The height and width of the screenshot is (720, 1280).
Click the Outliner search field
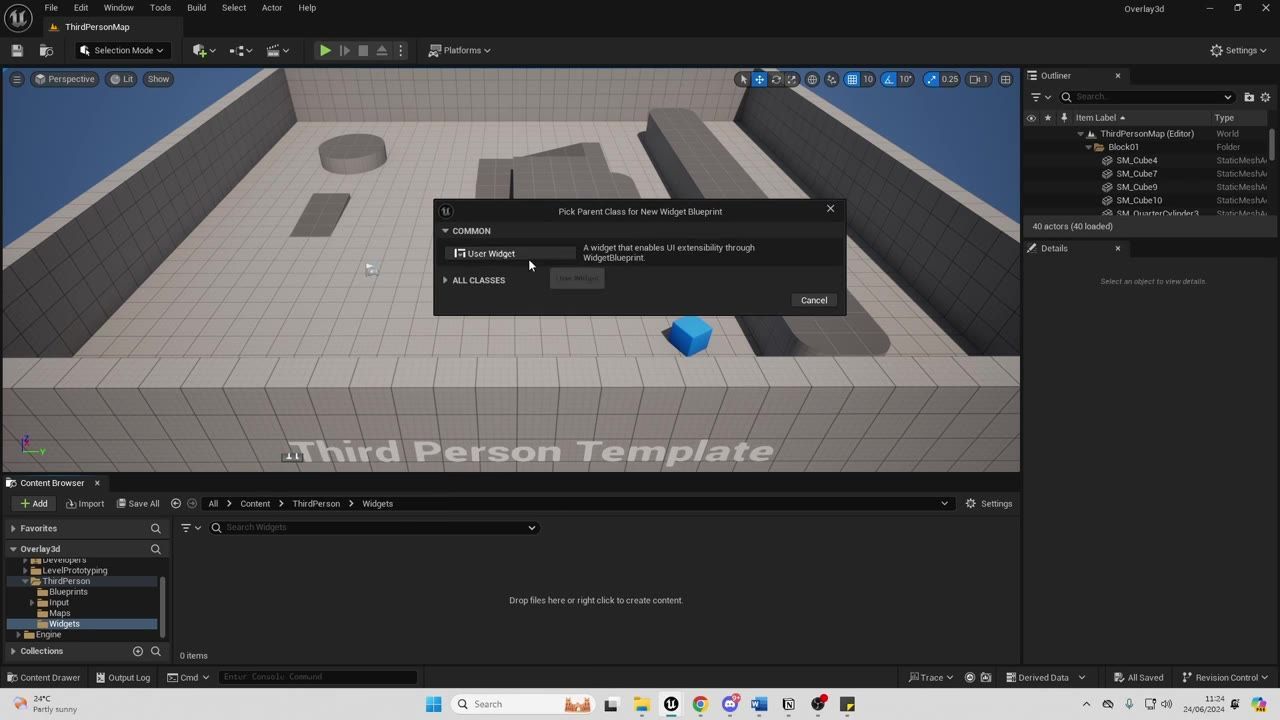1147,97
